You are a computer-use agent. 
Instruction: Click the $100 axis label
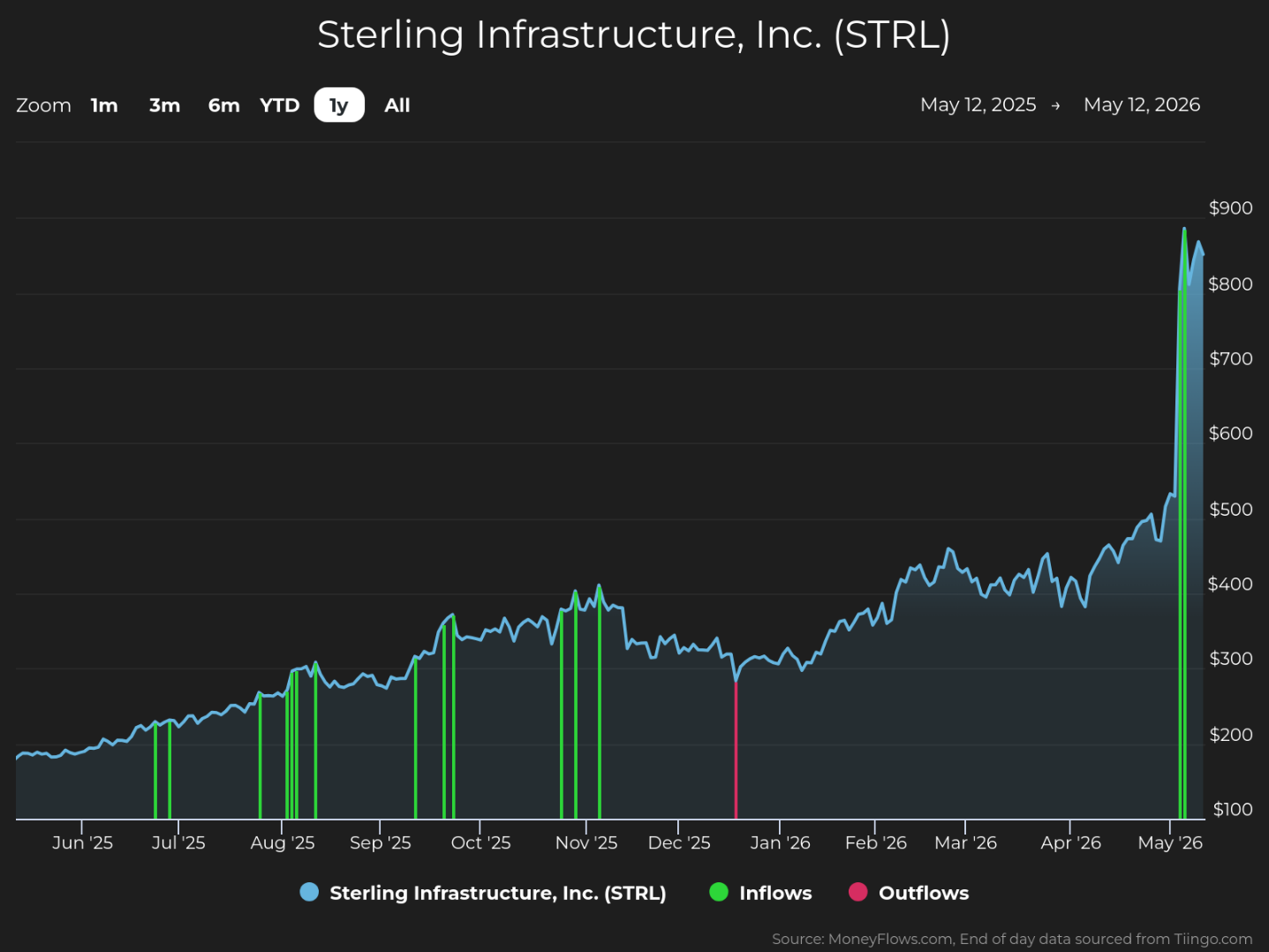pos(1232,810)
